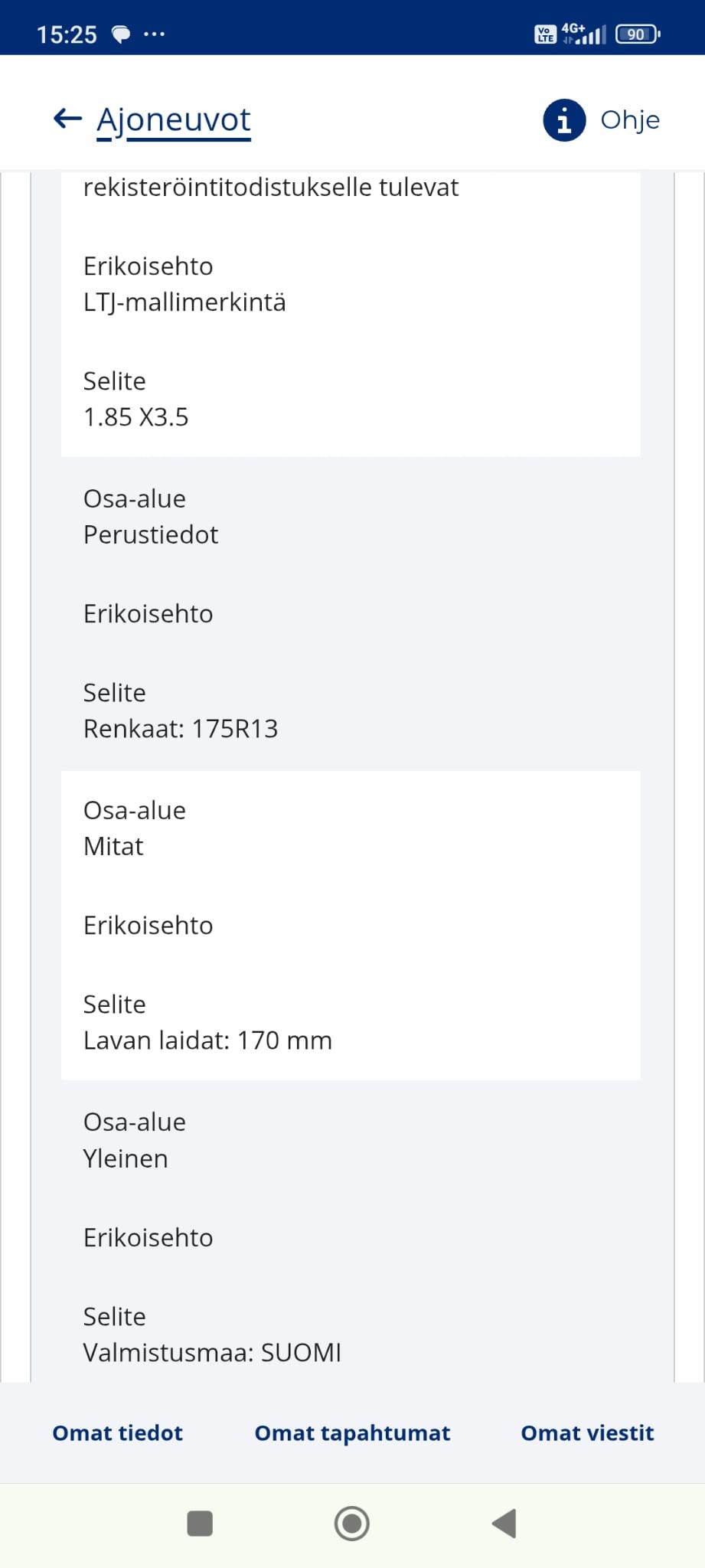Tap the VoLTE status icon
The image size is (705, 1568).
point(545,34)
